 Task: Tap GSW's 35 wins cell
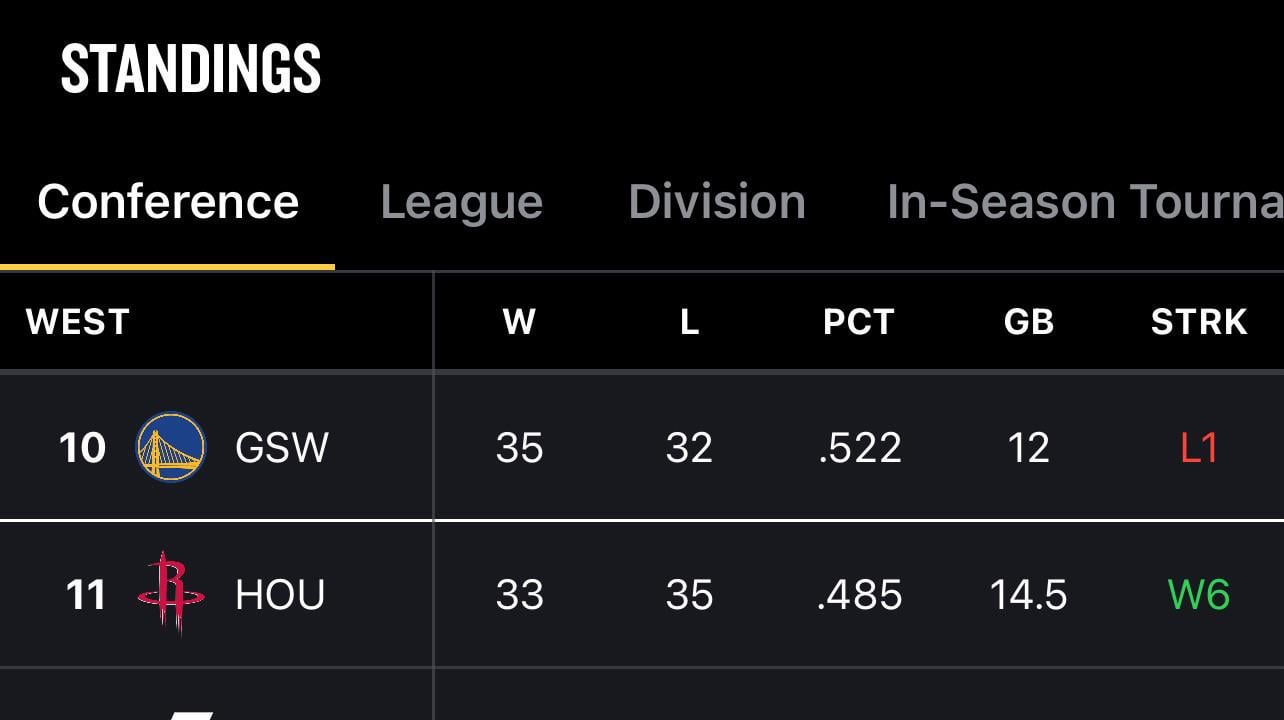click(x=519, y=447)
